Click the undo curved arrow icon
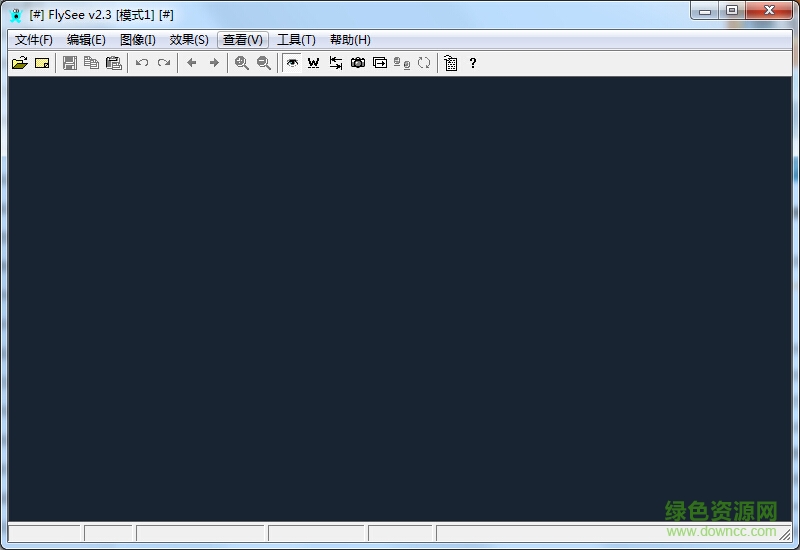 [x=142, y=63]
